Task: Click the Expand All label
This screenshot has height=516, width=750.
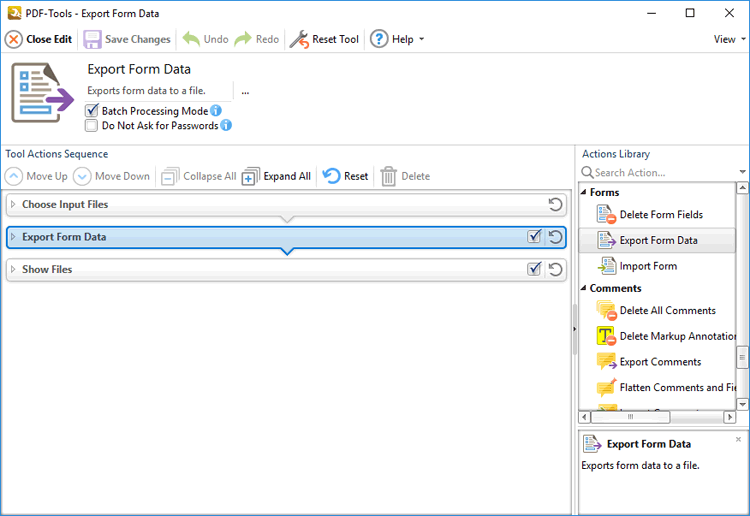Action: [x=287, y=176]
